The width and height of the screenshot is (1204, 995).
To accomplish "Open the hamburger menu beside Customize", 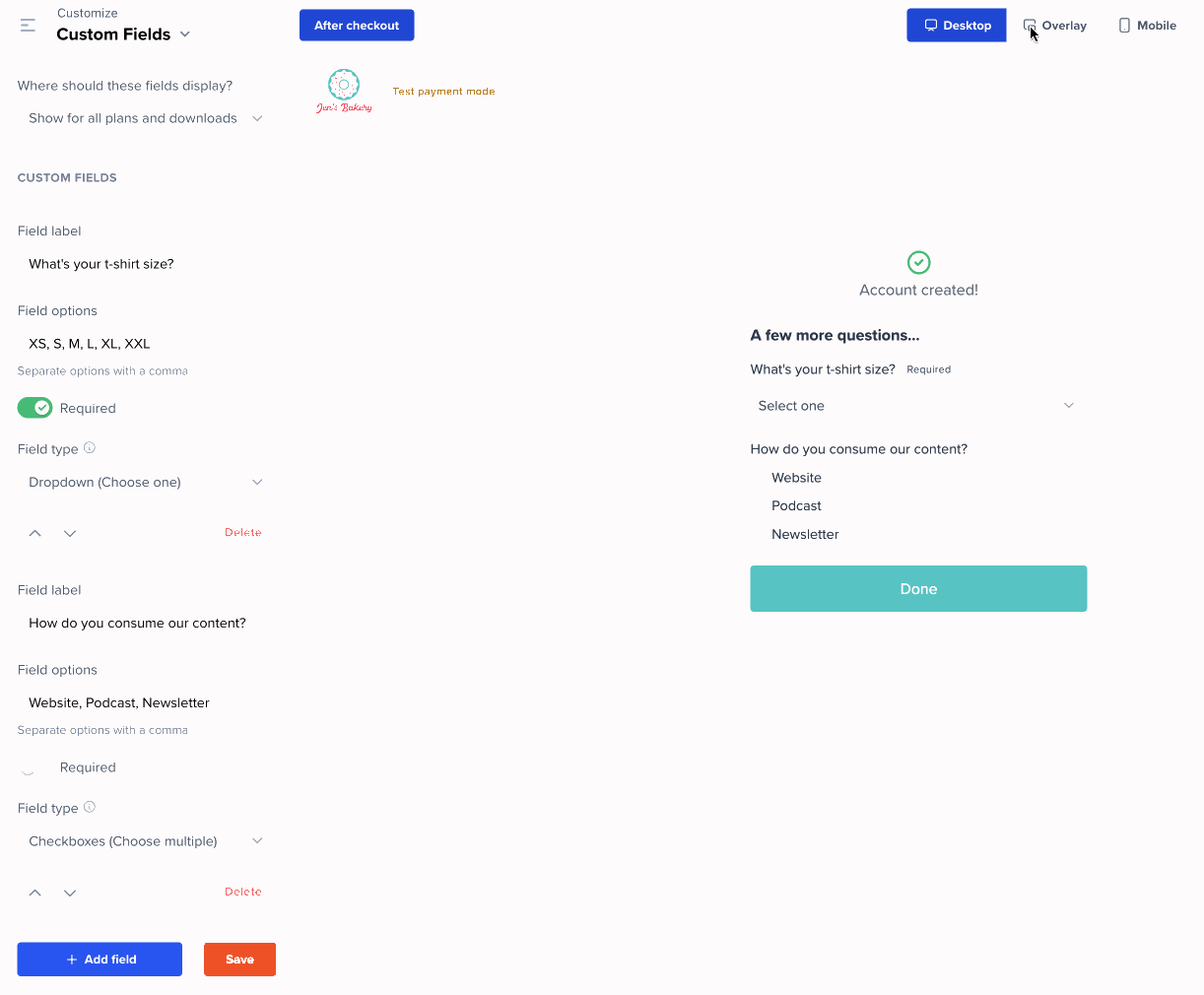I will (x=28, y=26).
